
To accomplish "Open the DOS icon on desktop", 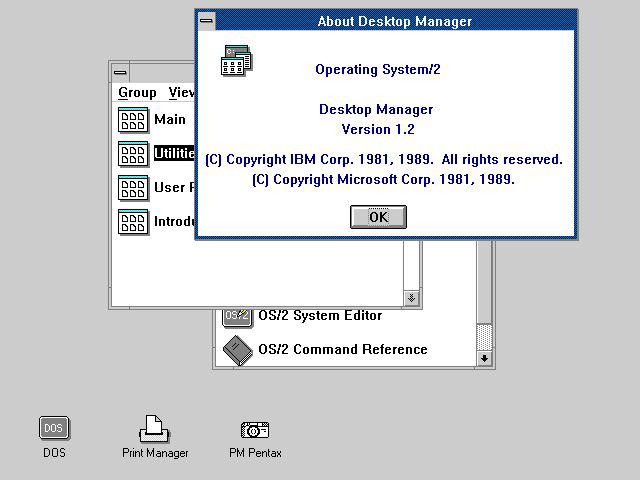I will 54,428.
